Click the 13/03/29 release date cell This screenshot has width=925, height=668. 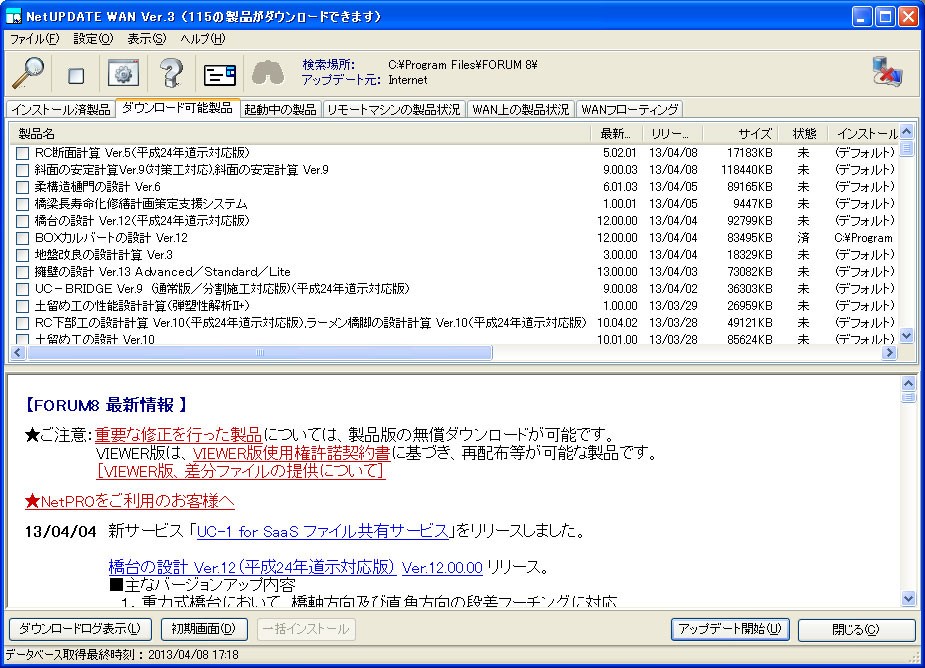coord(673,306)
